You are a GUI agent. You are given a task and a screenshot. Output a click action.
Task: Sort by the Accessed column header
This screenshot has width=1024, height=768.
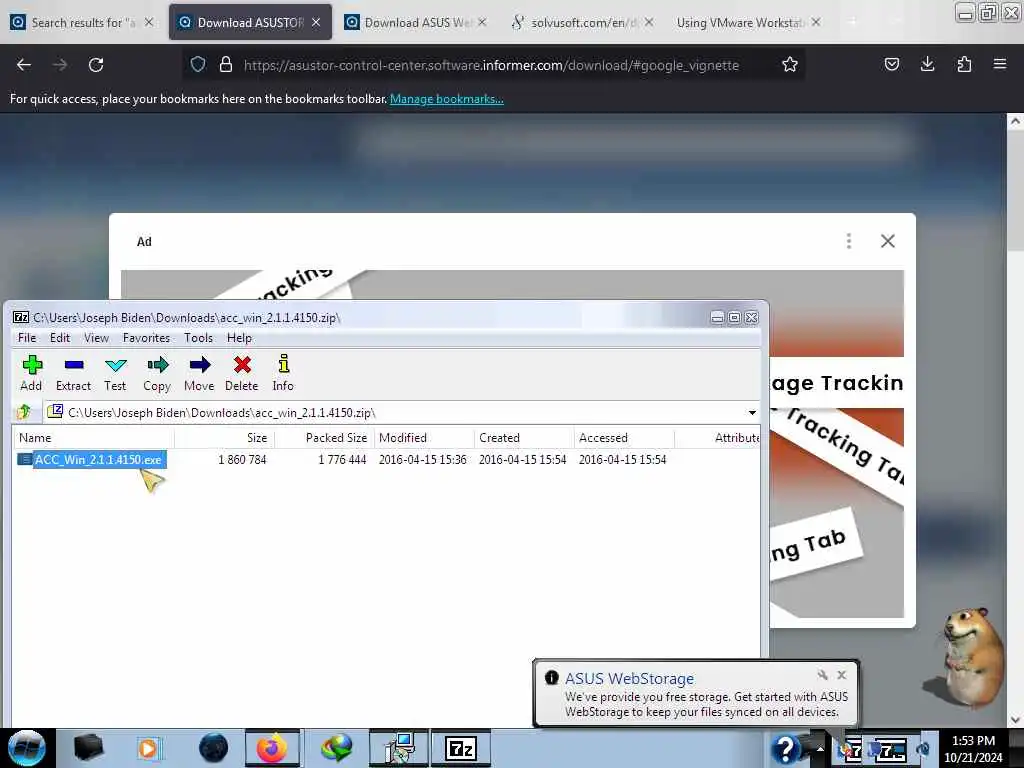click(x=624, y=438)
